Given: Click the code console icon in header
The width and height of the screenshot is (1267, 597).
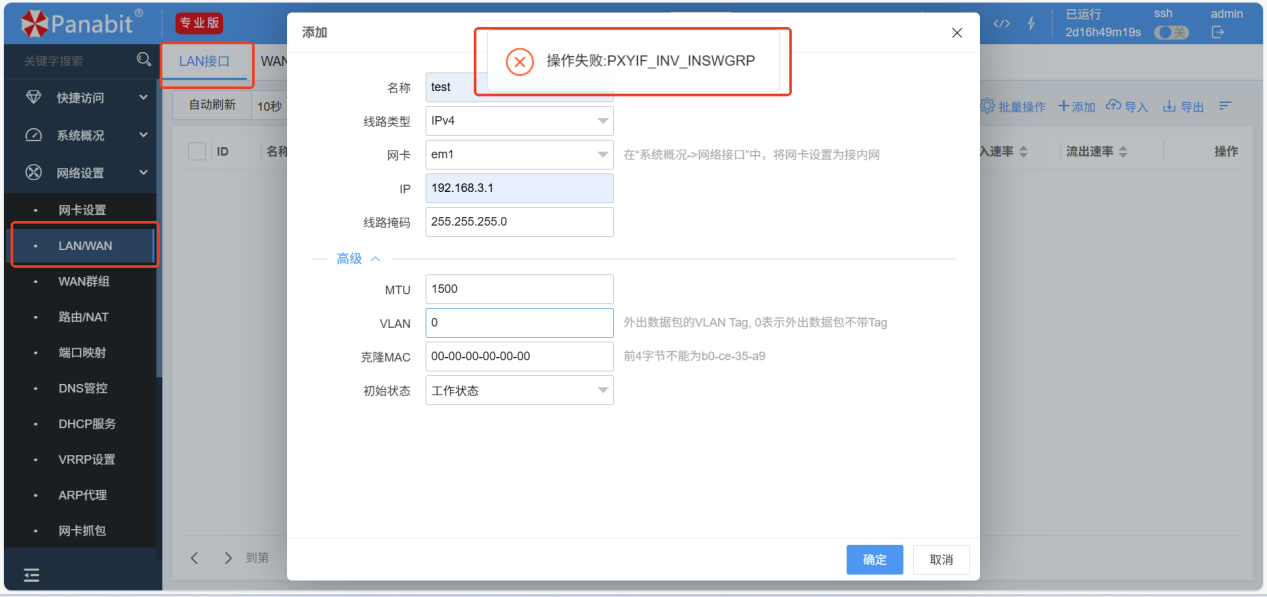Looking at the screenshot, I should tap(1001, 24).
